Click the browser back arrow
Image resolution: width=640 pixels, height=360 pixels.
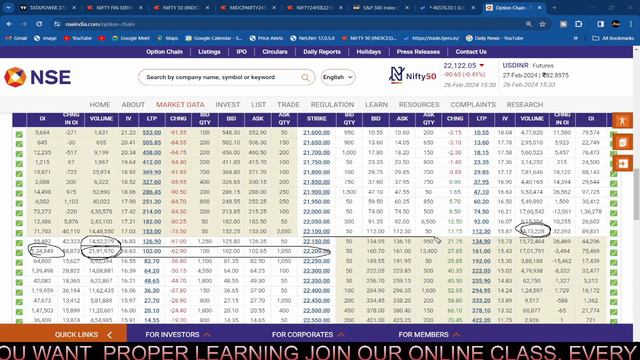[9, 24]
